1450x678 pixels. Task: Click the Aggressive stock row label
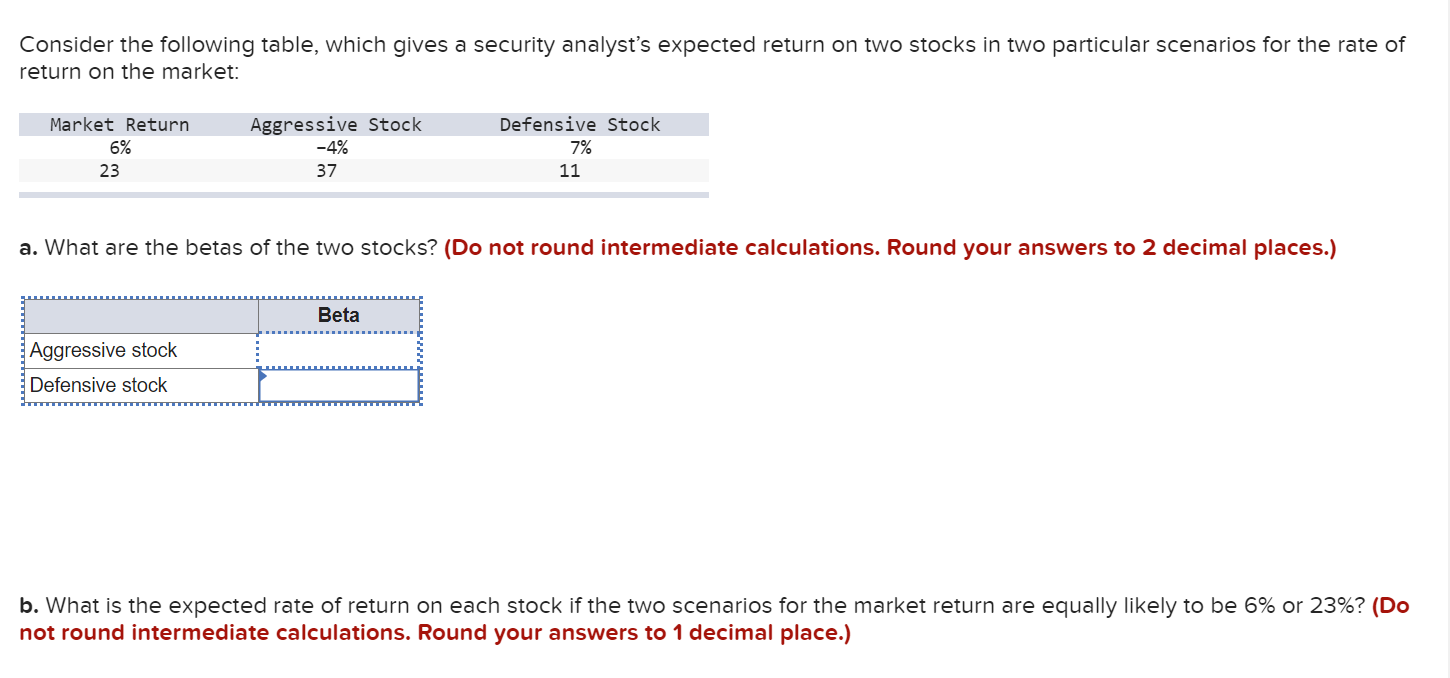(103, 350)
